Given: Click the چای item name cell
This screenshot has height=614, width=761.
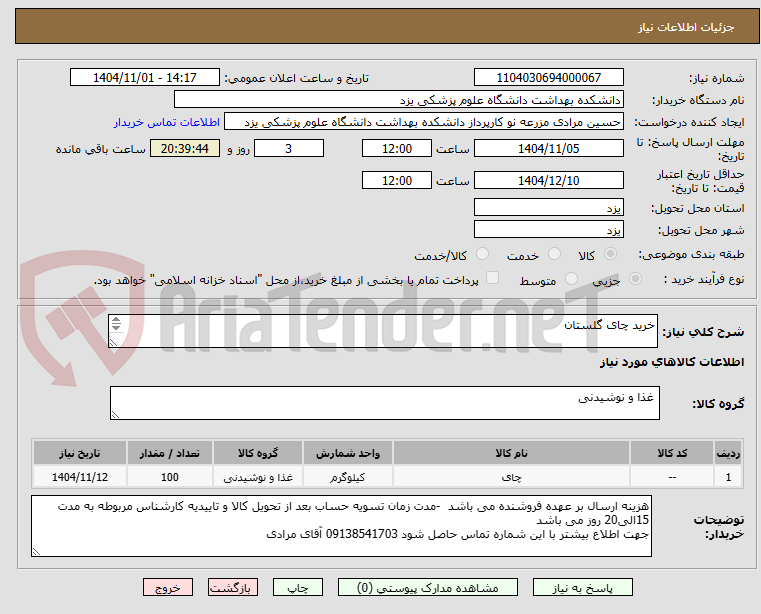Looking at the screenshot, I should (511, 477).
